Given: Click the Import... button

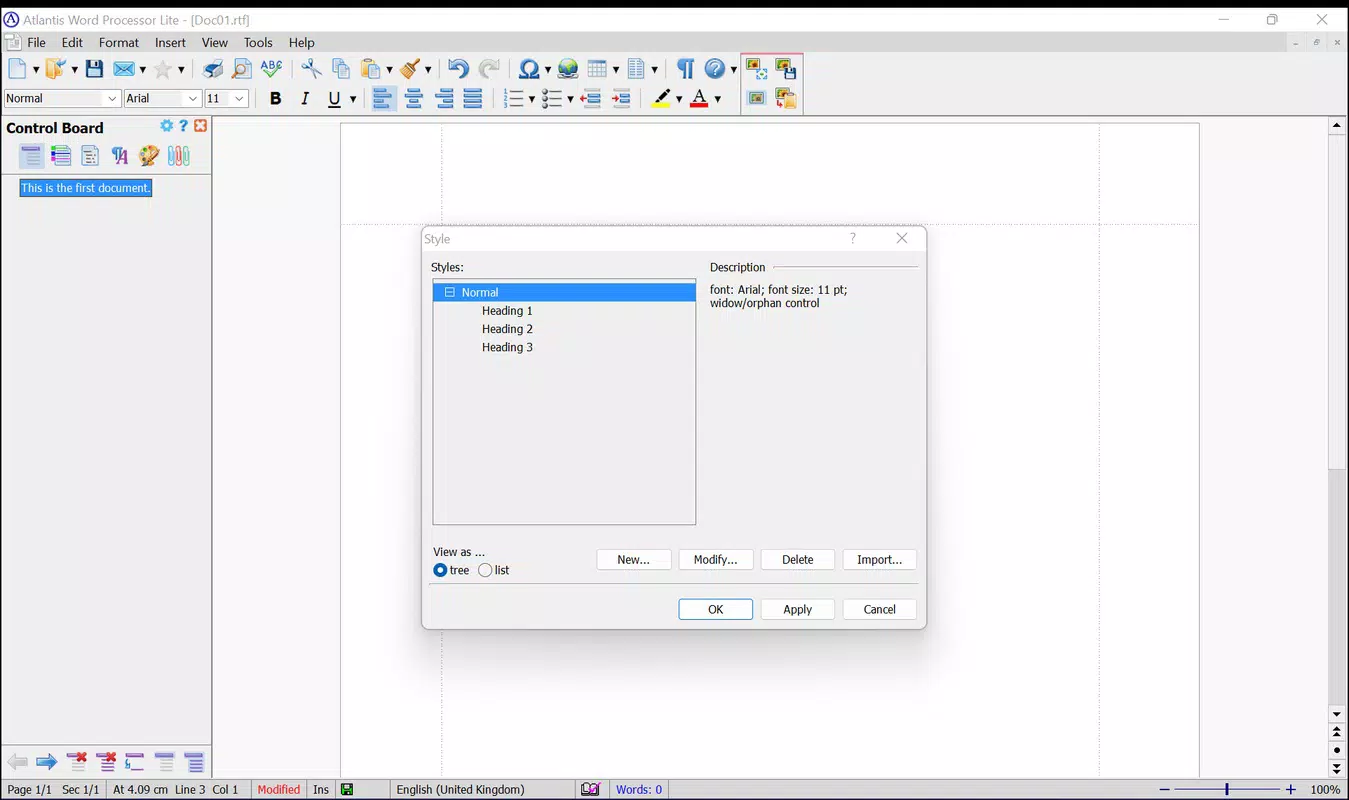Looking at the screenshot, I should click(x=880, y=559).
